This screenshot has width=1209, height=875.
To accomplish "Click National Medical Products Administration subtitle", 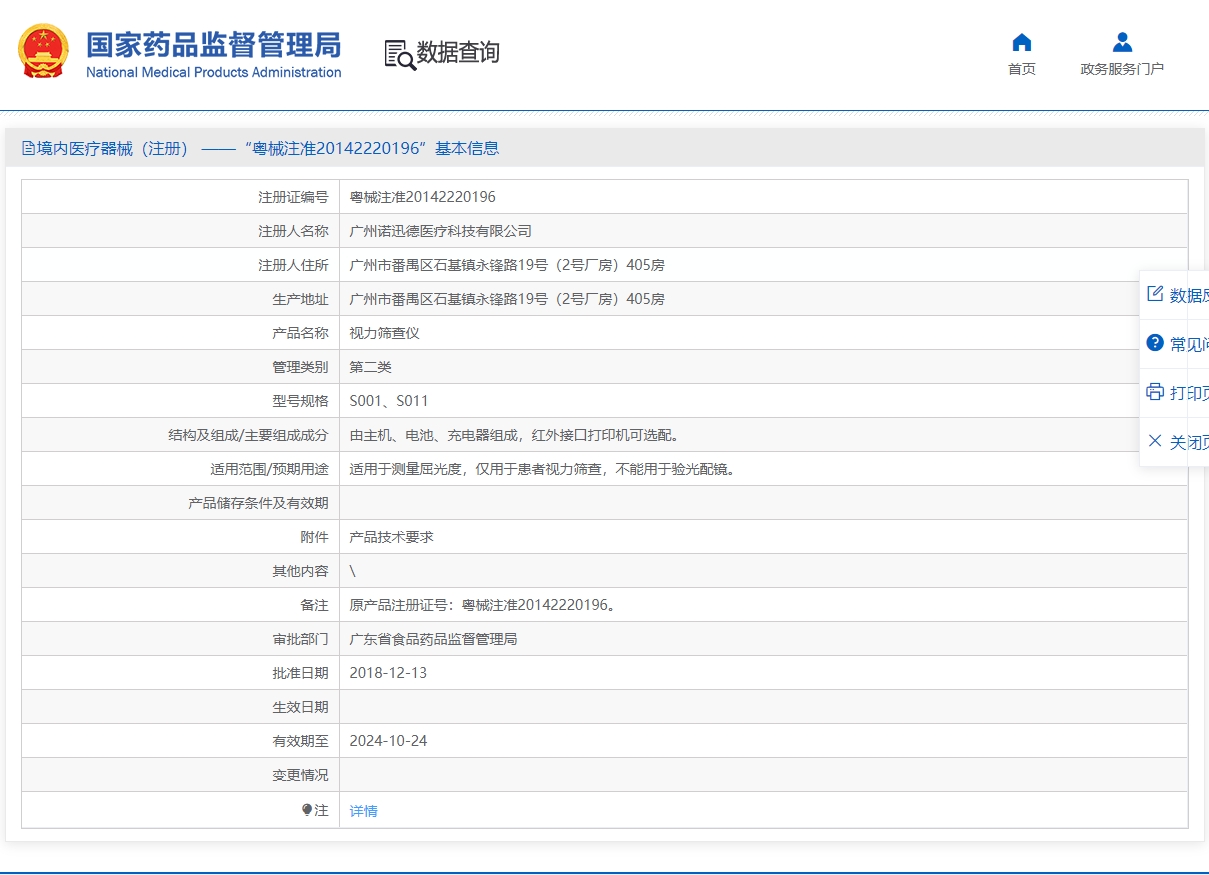I will (214, 72).
